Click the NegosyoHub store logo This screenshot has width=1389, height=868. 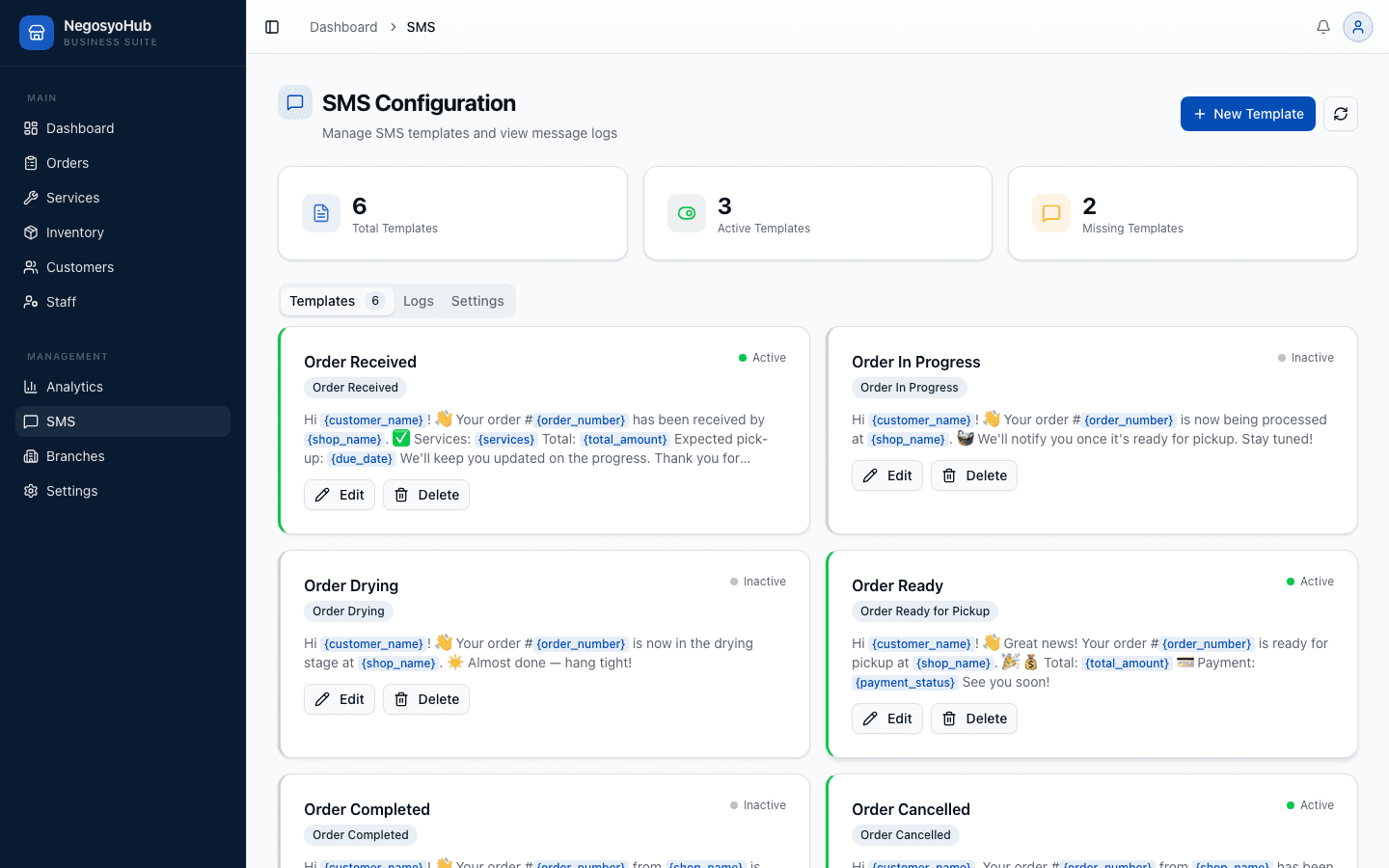point(37,33)
